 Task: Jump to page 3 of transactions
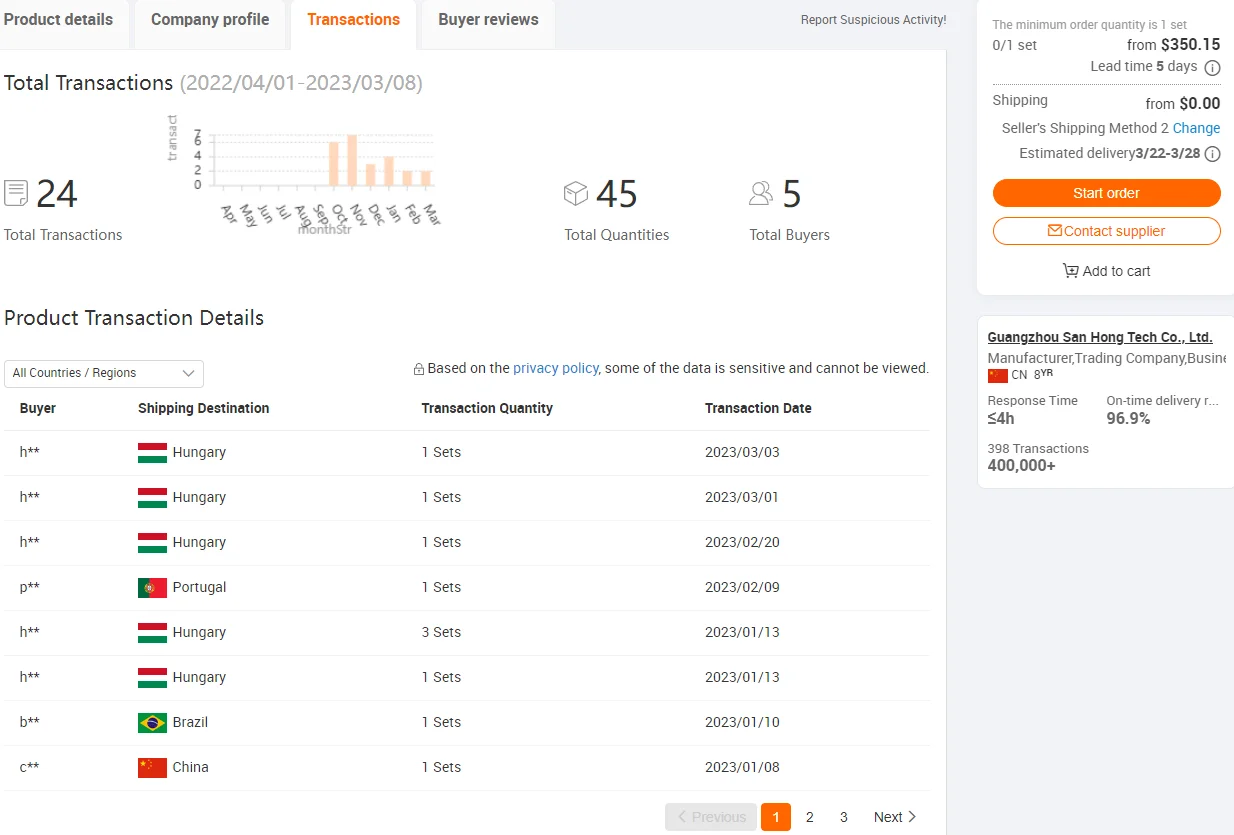843,817
